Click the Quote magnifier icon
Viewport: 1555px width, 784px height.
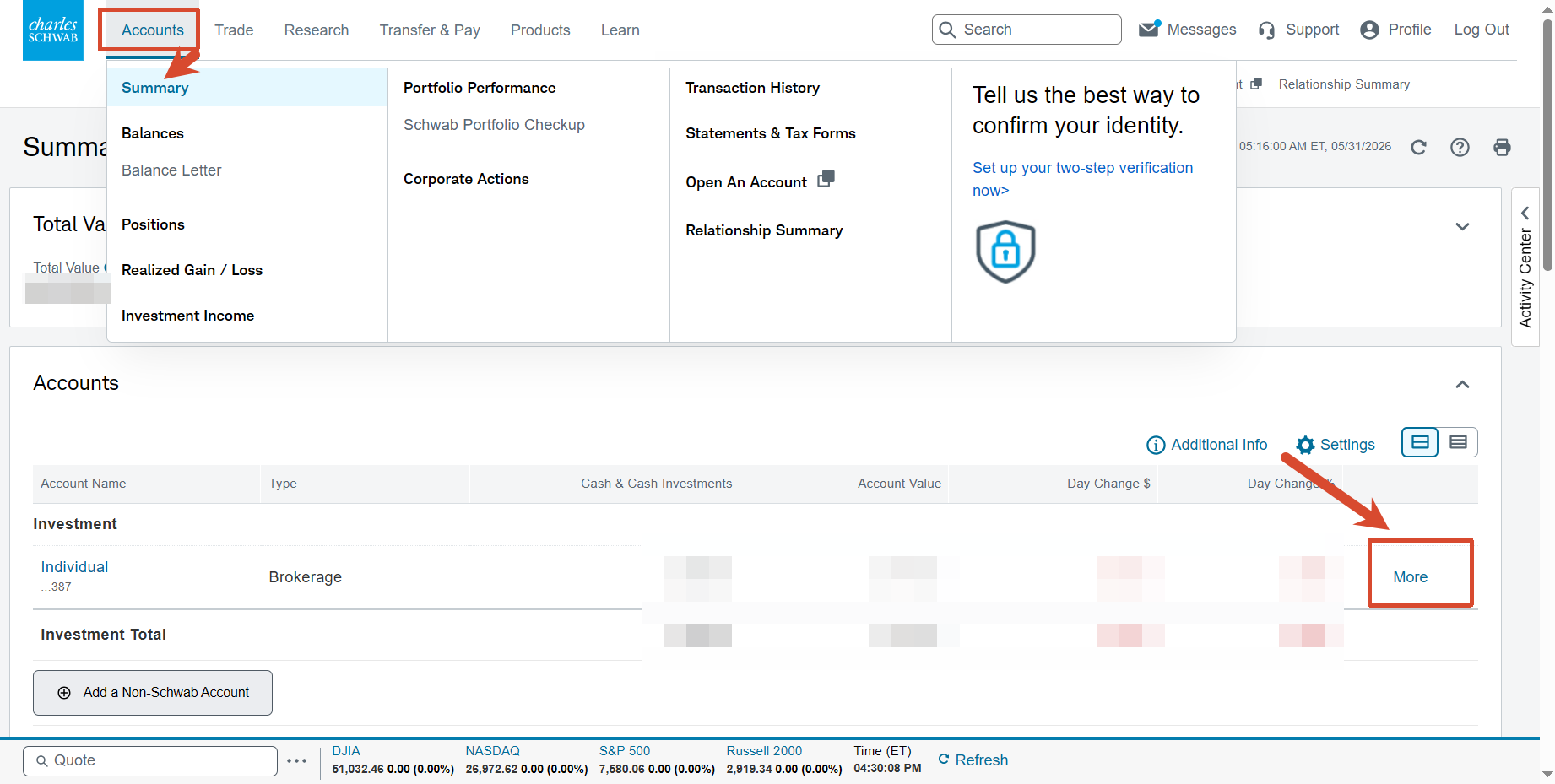pos(41,760)
